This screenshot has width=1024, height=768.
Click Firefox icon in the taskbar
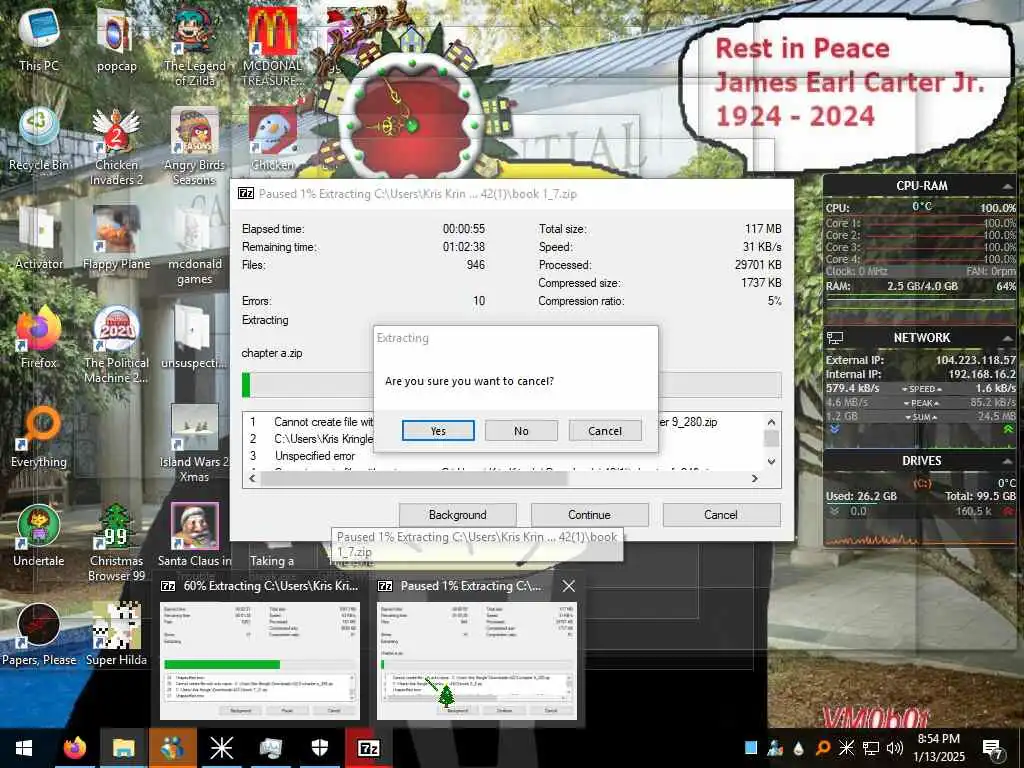[x=75, y=748]
